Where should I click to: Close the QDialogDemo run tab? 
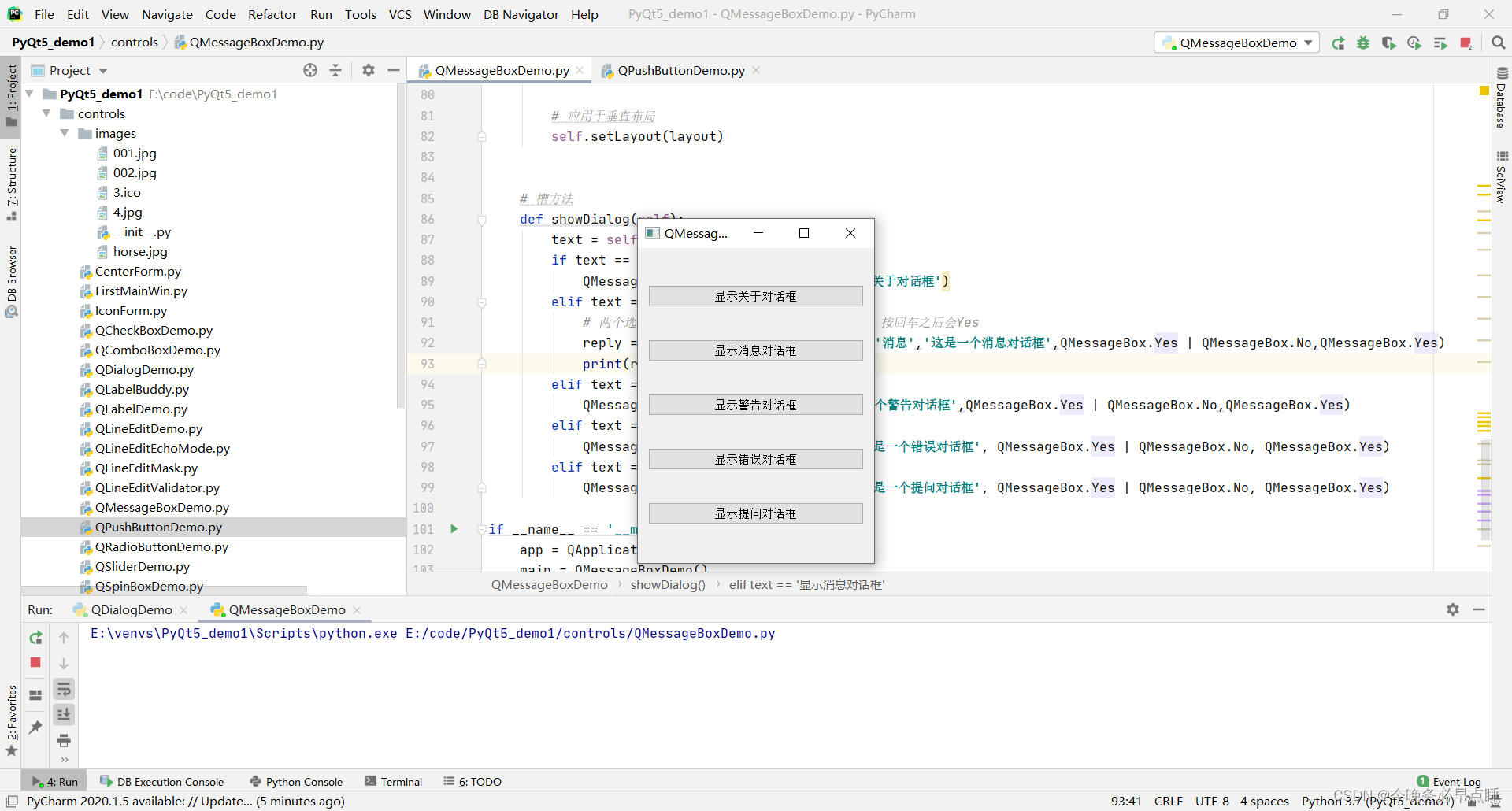click(x=183, y=610)
